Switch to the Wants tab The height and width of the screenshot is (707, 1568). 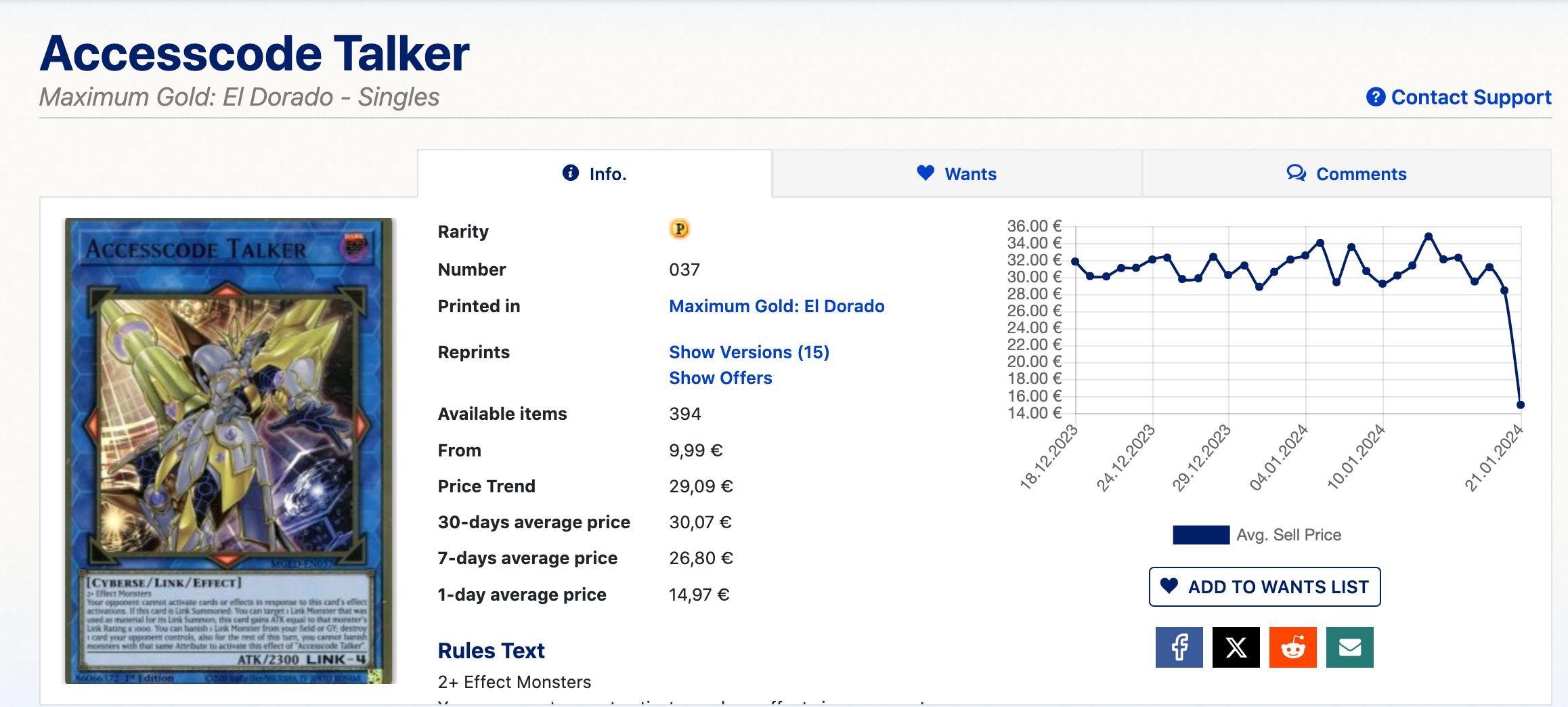(x=957, y=174)
